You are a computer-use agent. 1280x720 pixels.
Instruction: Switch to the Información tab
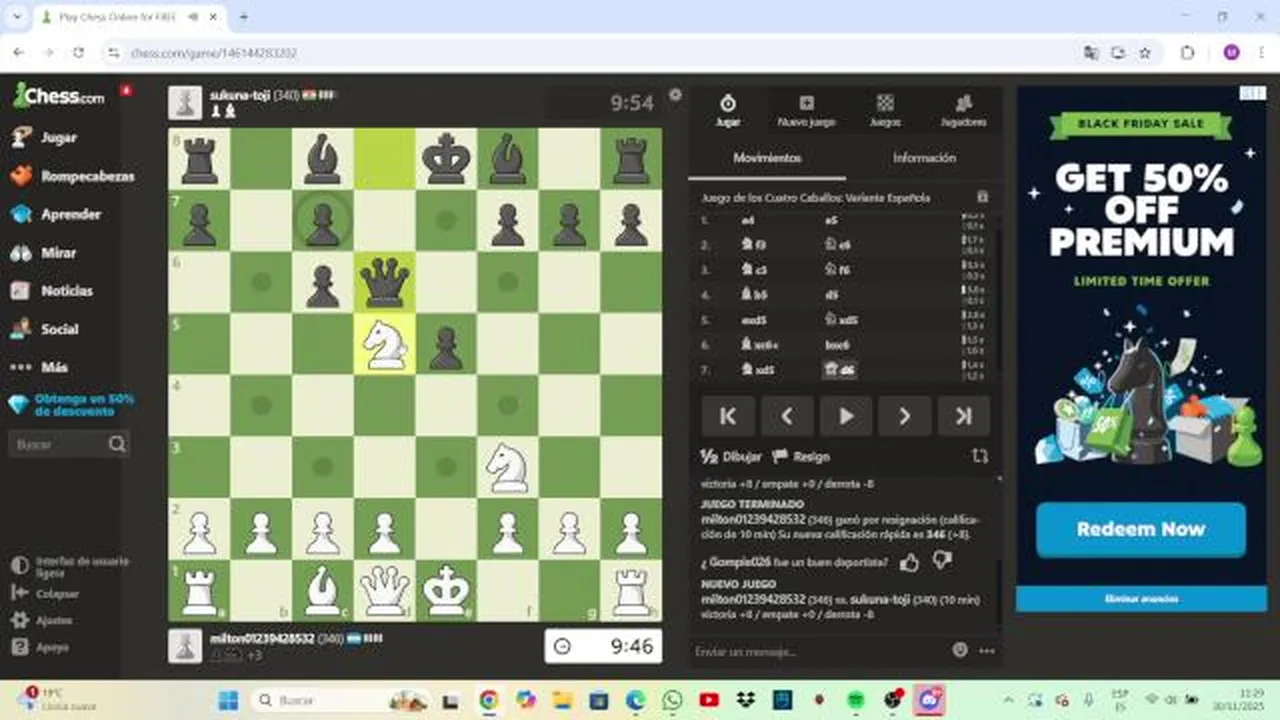[924, 158]
